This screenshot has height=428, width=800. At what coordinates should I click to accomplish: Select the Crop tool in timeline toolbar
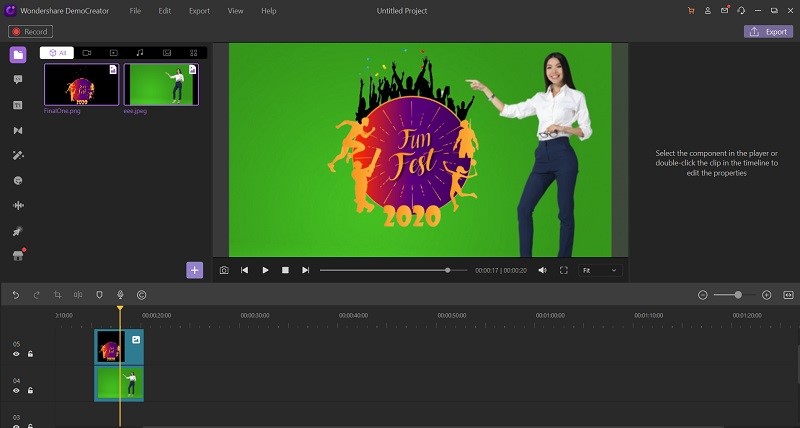click(58, 295)
